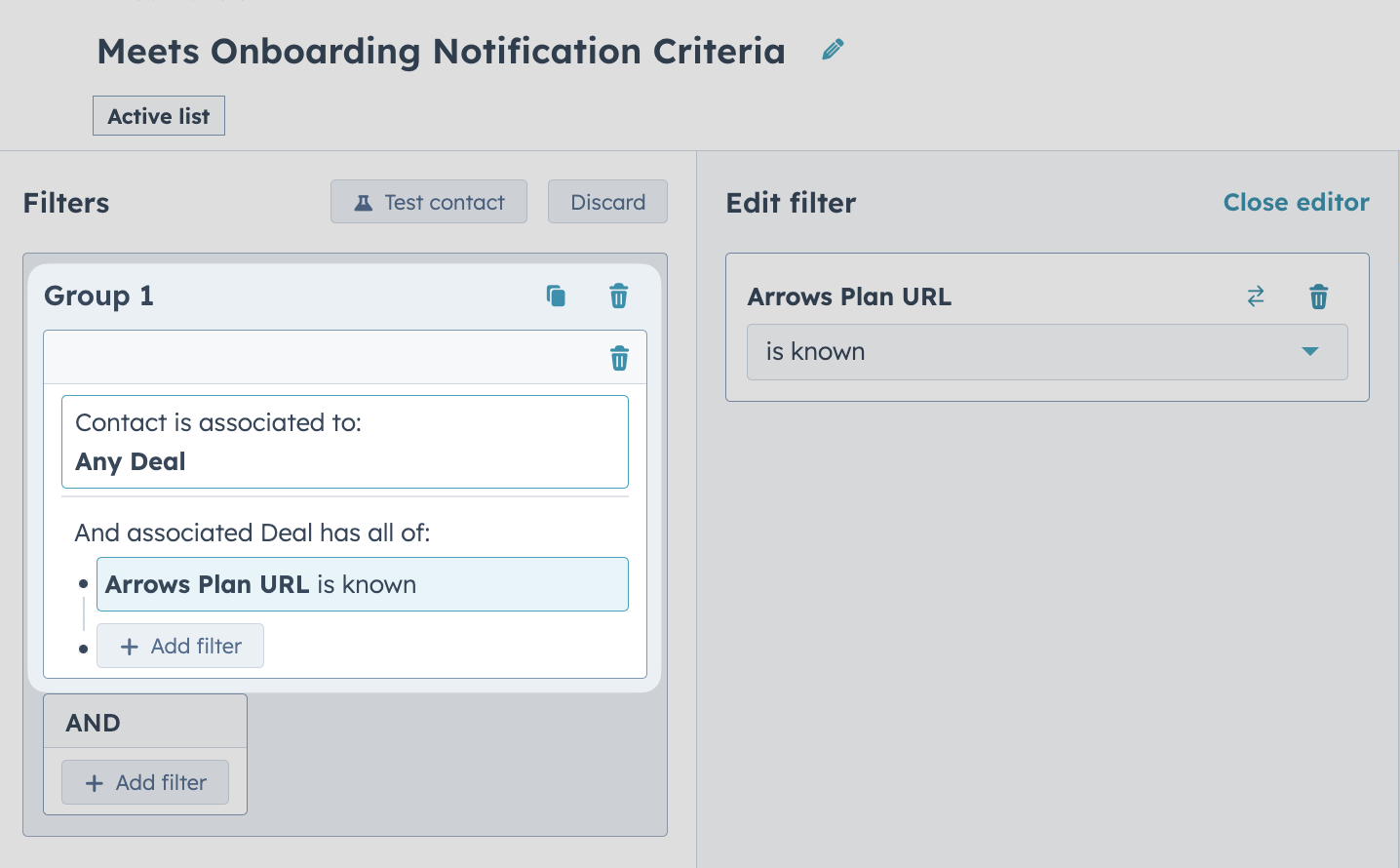Delete Group 1 using its trash icon
This screenshot has height=868, width=1400.
619,296
